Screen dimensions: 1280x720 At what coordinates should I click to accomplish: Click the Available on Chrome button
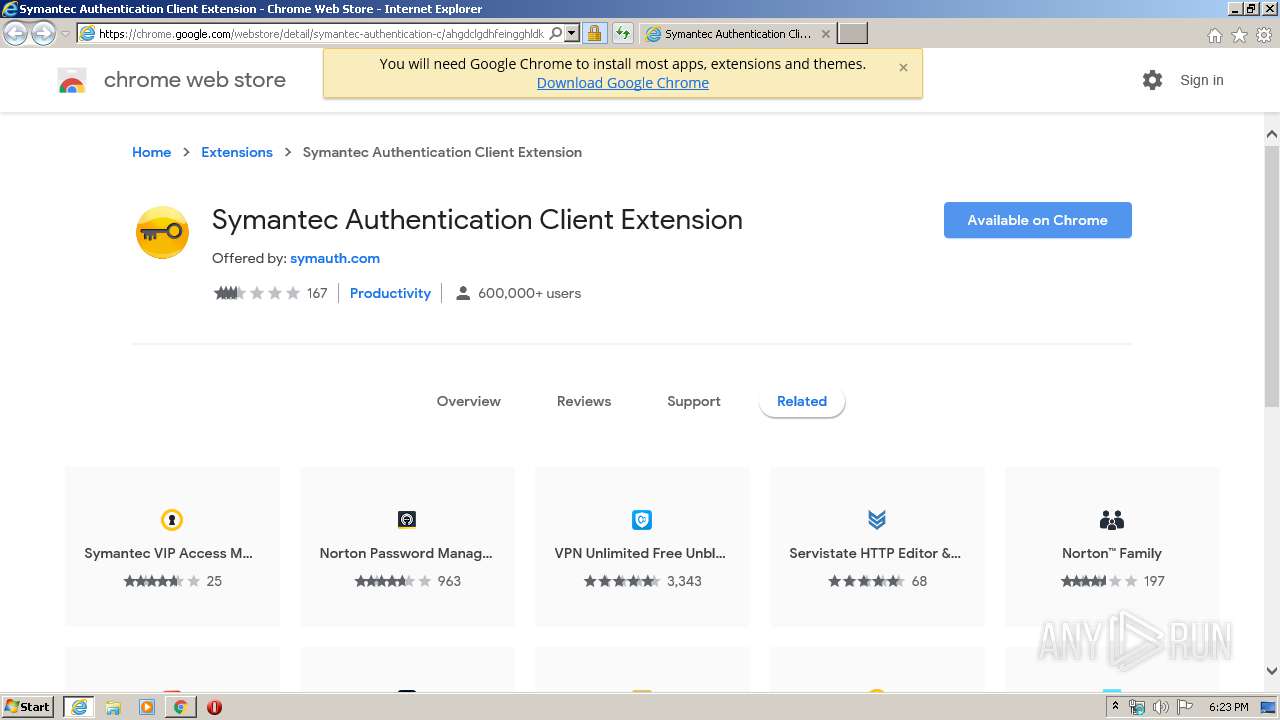(x=1038, y=220)
